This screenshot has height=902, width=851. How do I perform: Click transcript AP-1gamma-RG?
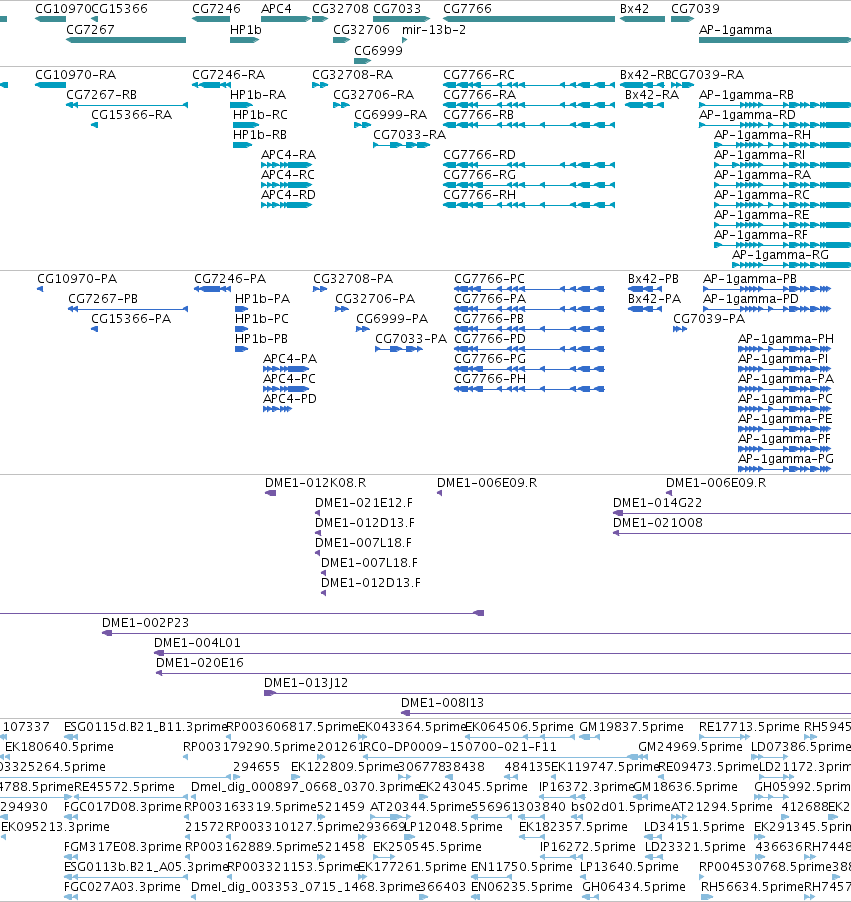click(x=780, y=255)
